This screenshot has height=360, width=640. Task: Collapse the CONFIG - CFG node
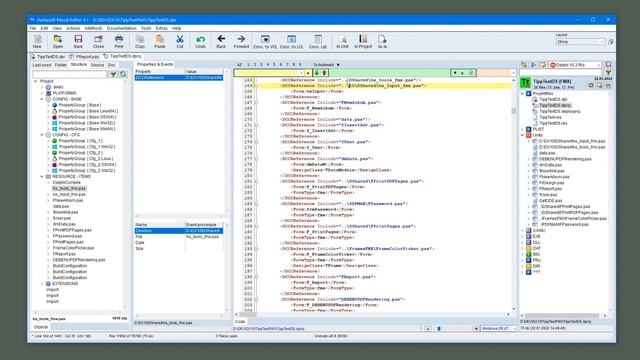tap(42, 135)
